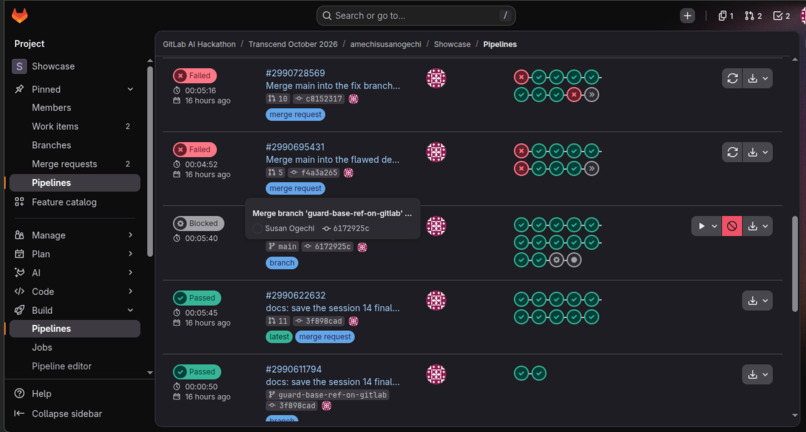Retry pipeline #2990695431

click(732, 152)
